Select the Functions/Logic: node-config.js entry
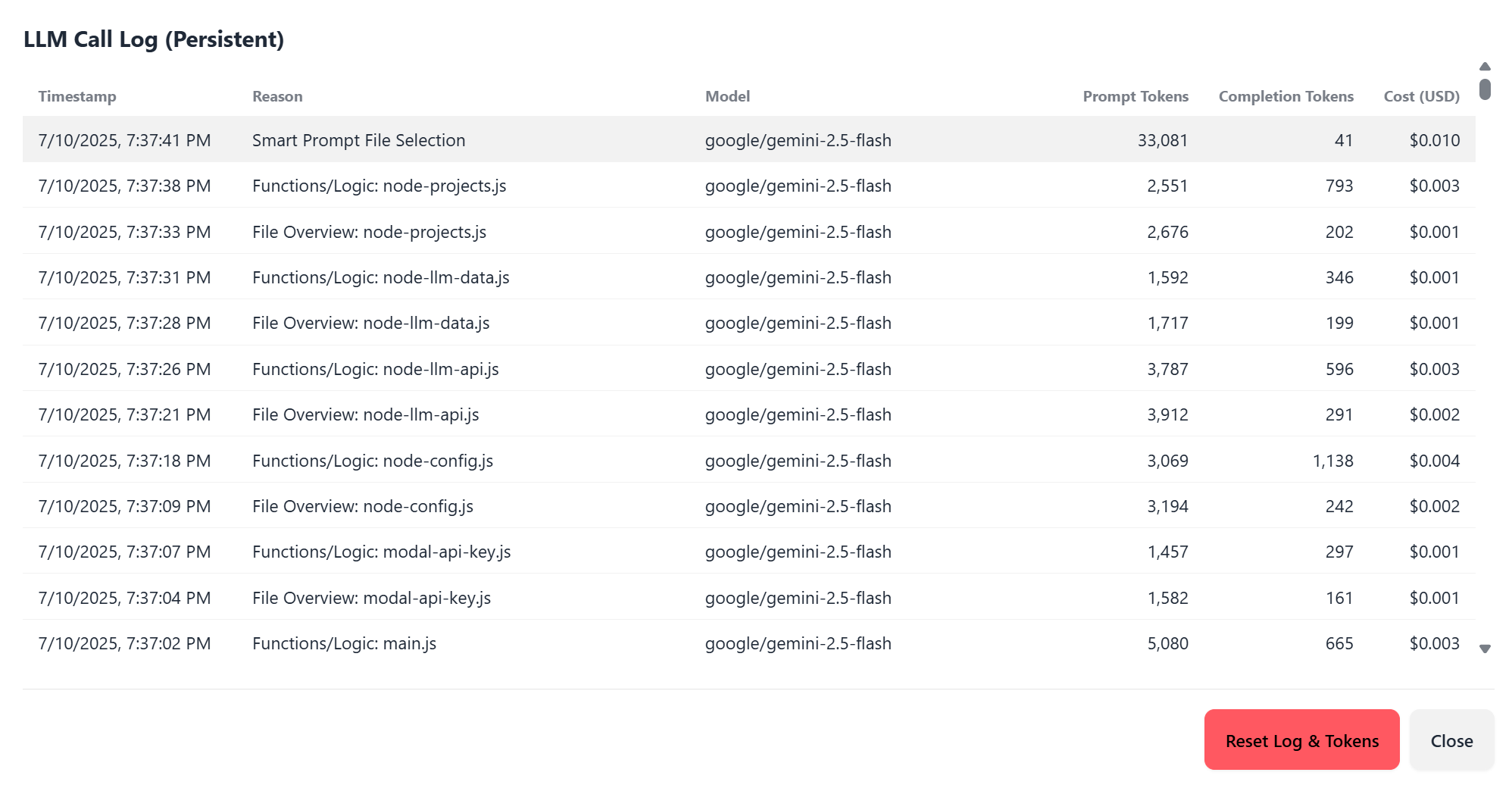This screenshot has height=788, width=1512. (x=455, y=460)
